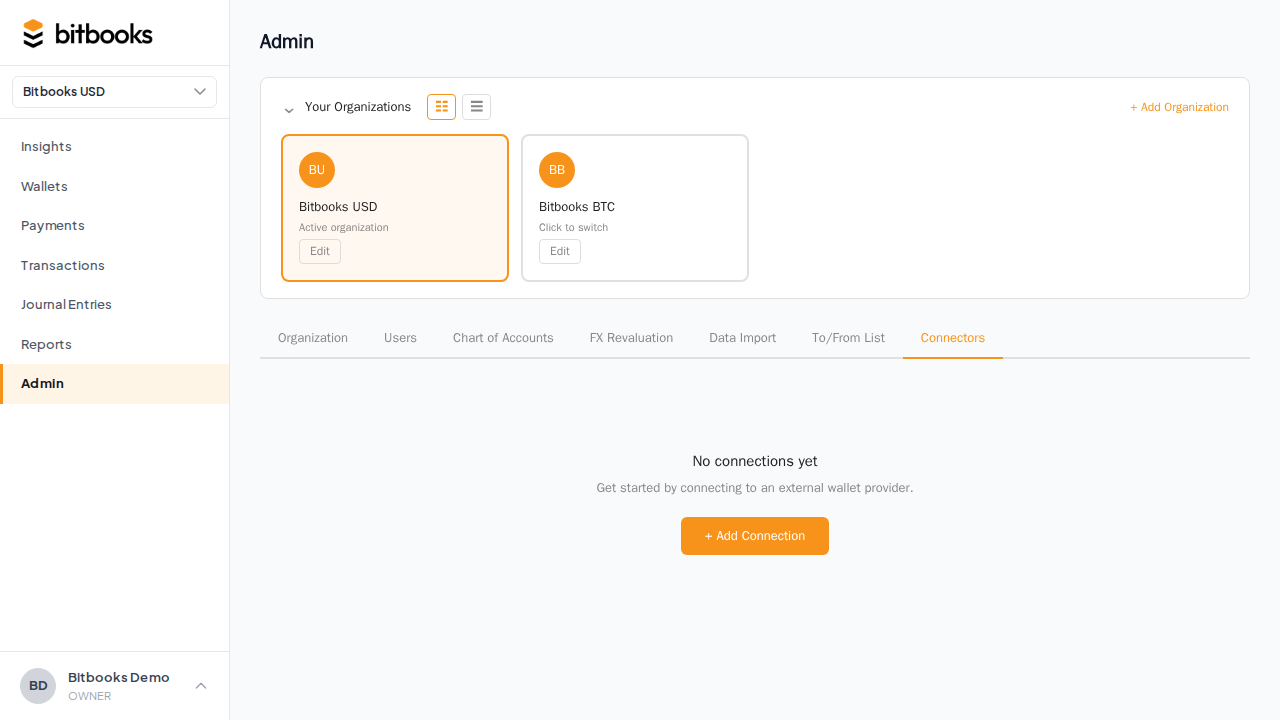Image resolution: width=1280 pixels, height=720 pixels.
Task: Click the 'No connections yet' message
Action: point(755,461)
